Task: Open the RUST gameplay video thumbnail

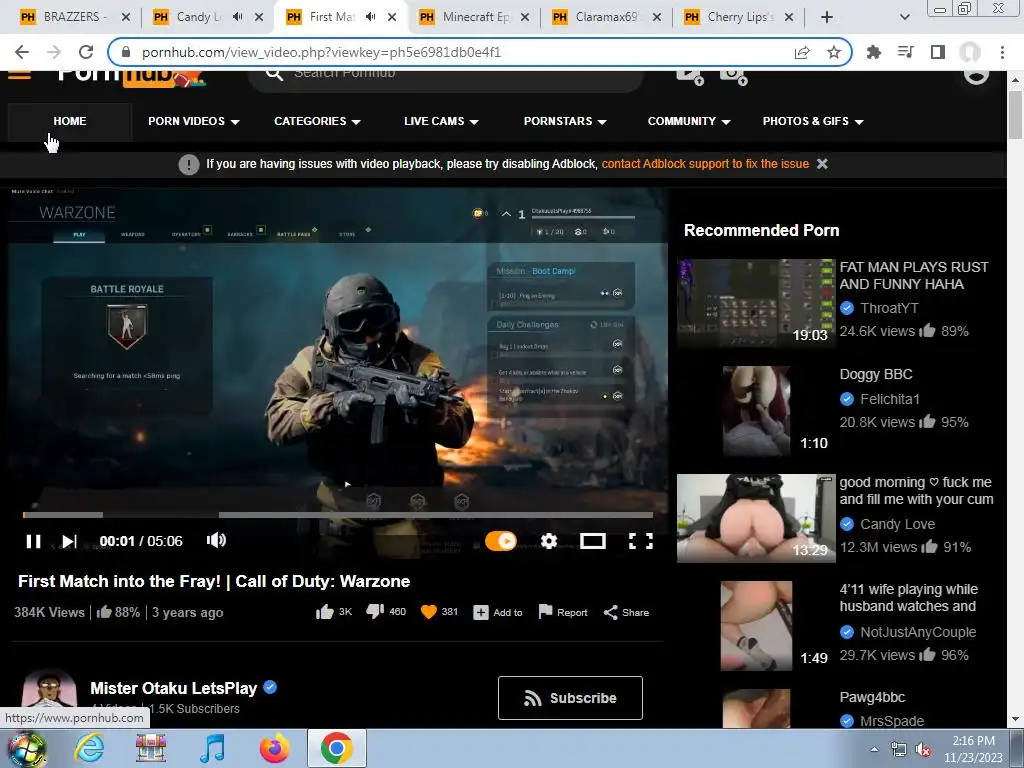Action: [x=756, y=303]
